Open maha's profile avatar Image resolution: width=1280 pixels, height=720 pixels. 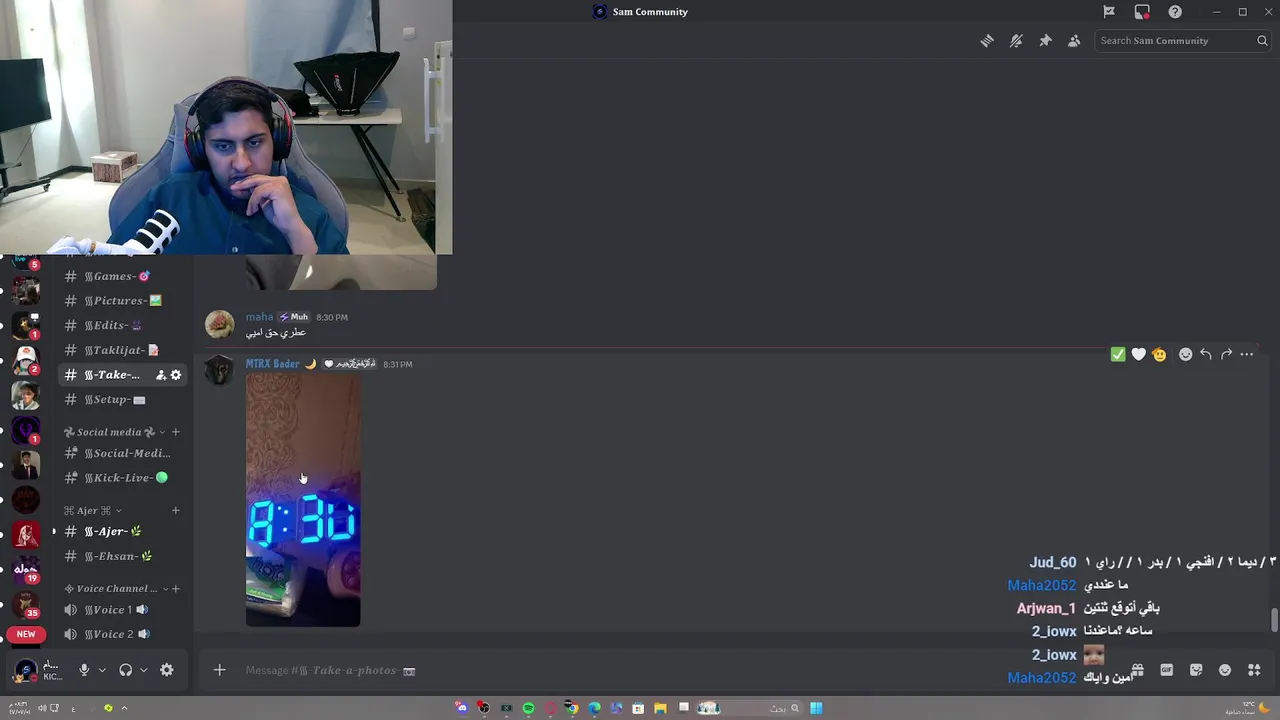(x=219, y=325)
